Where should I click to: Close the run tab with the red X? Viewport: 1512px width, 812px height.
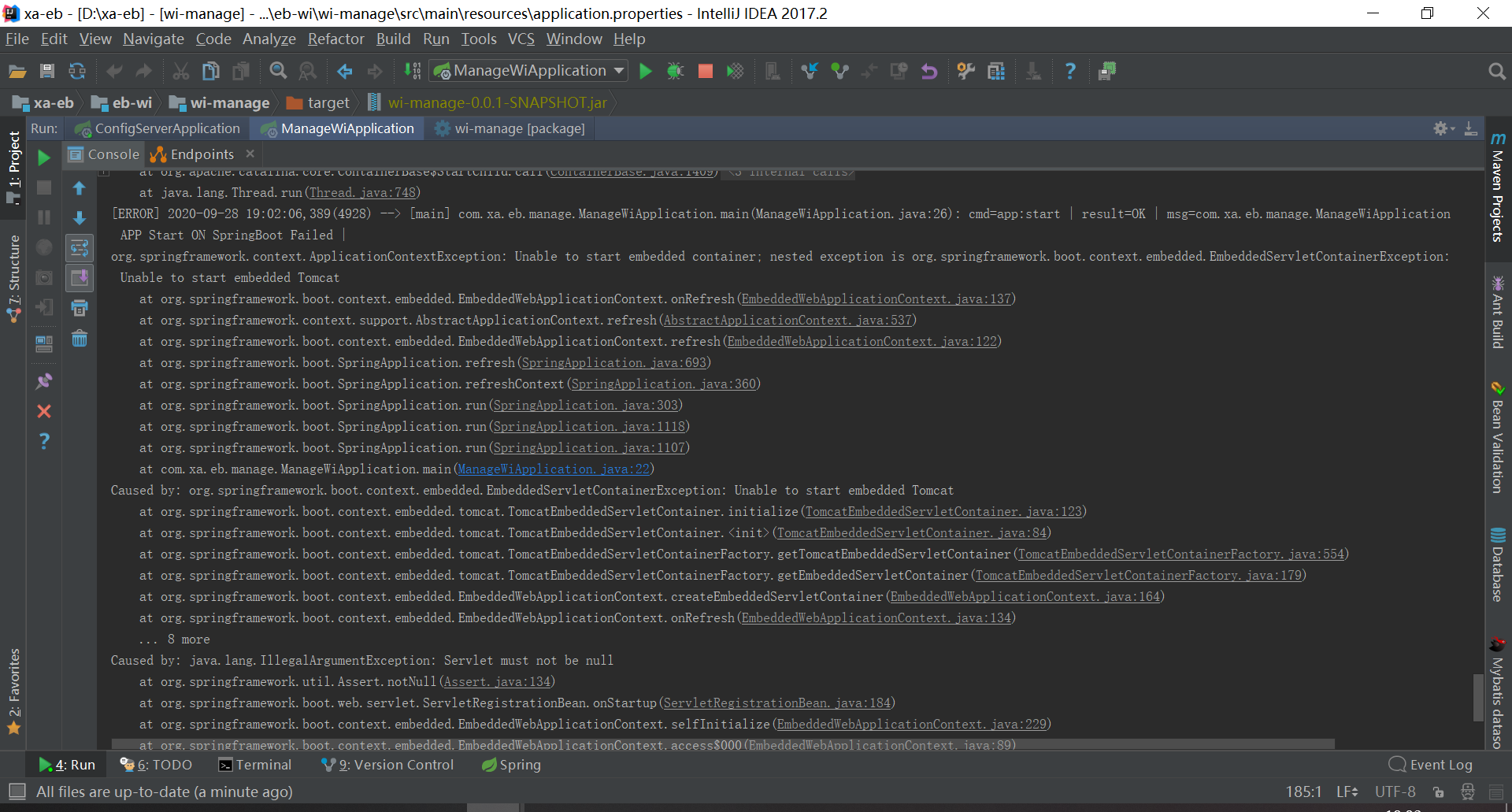tap(44, 411)
